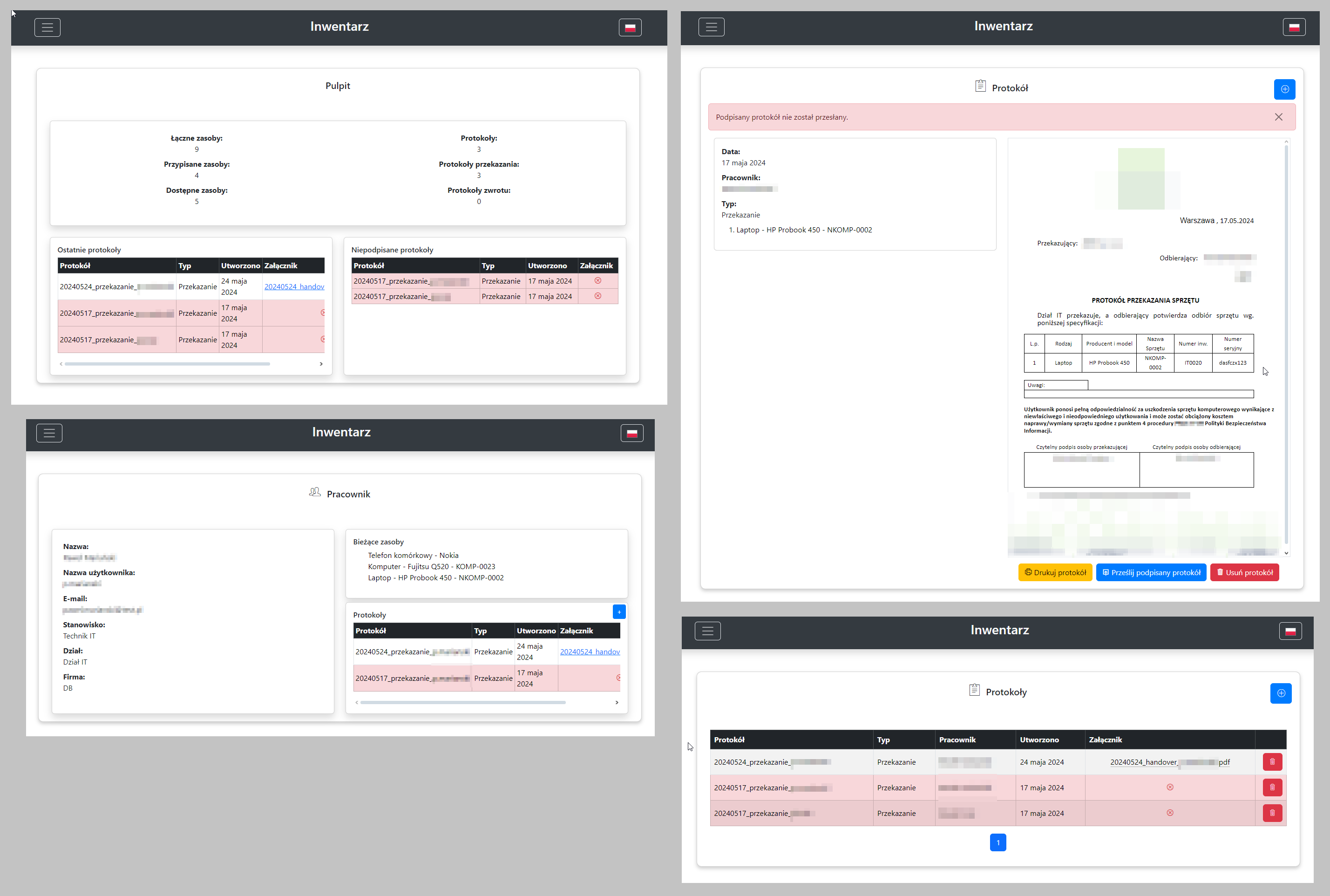This screenshot has width=1330, height=896.
Task: Click 20240517_przekazanie row in Pracownik Protokoły table
Action: coord(487,678)
